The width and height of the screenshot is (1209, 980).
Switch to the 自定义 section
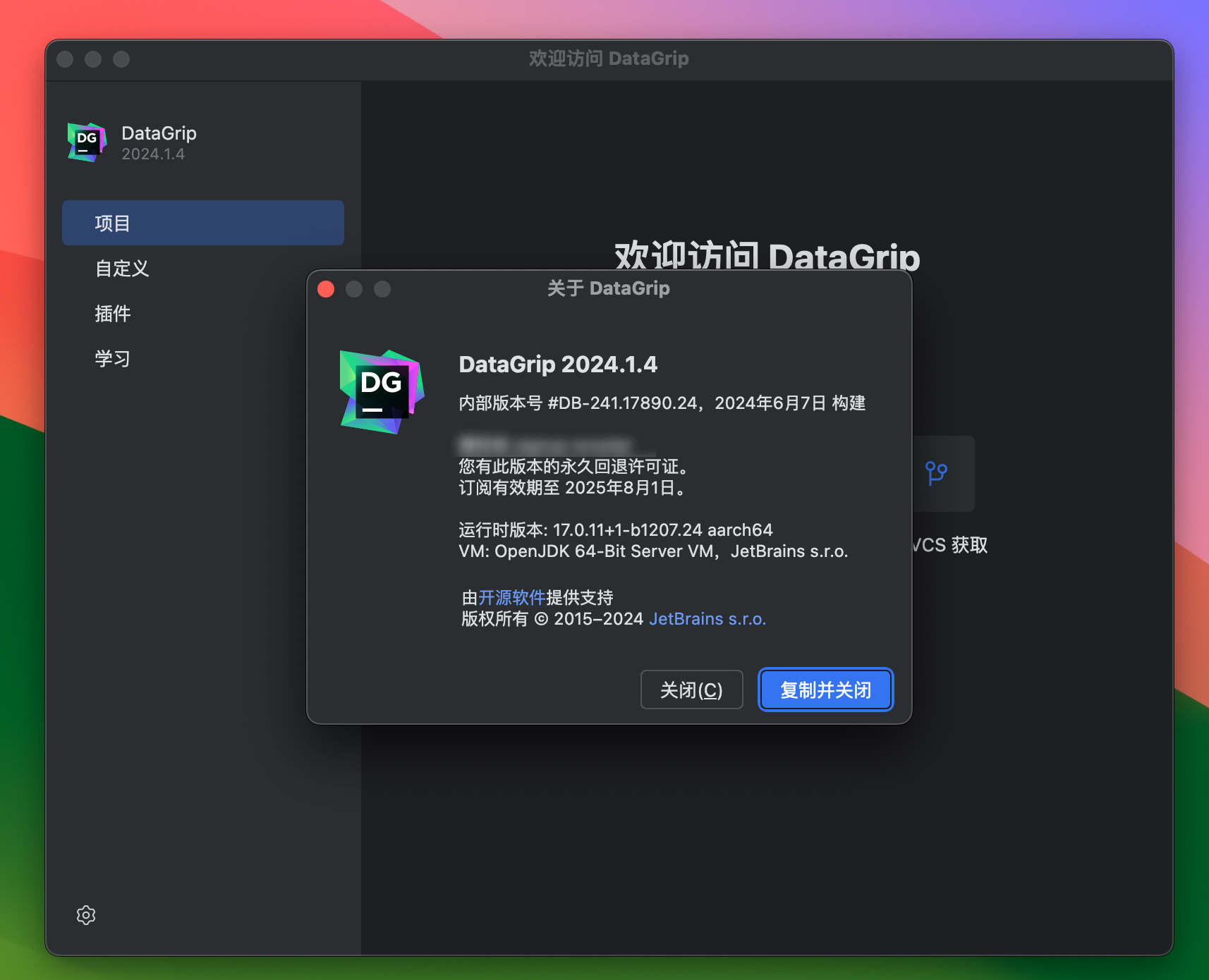[121, 268]
